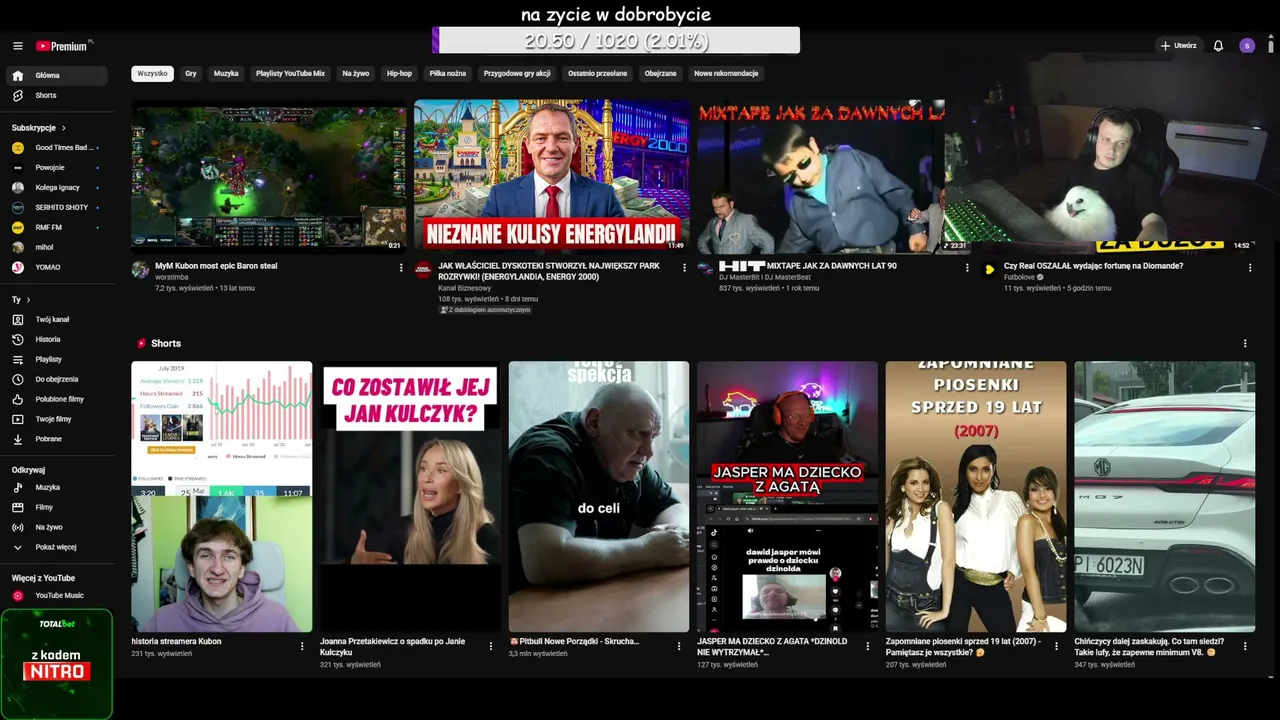Open the Powojnie subscription channel

pos(57,168)
